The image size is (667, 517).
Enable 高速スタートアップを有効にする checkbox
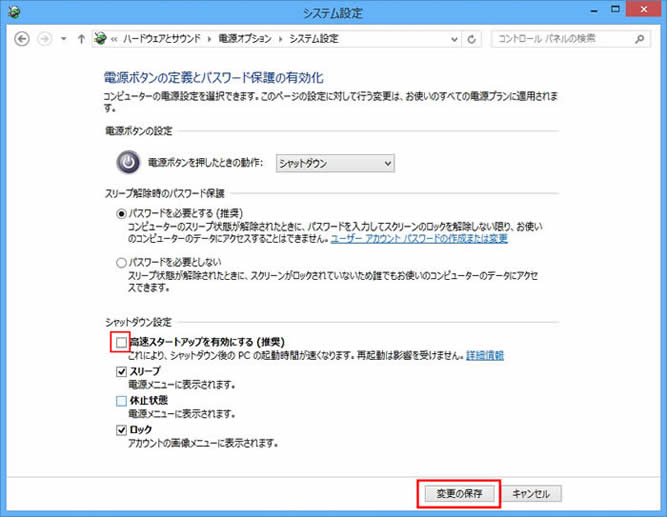click(x=121, y=342)
